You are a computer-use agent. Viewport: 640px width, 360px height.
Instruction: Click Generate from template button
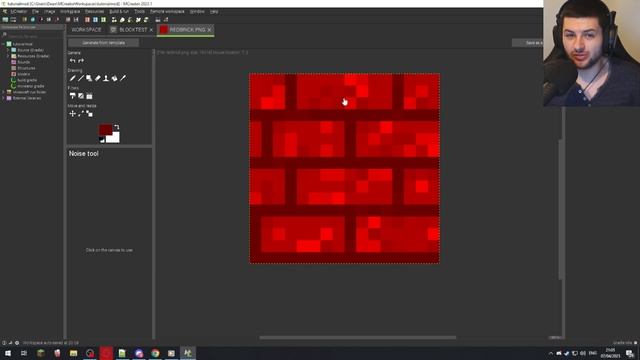(104, 43)
